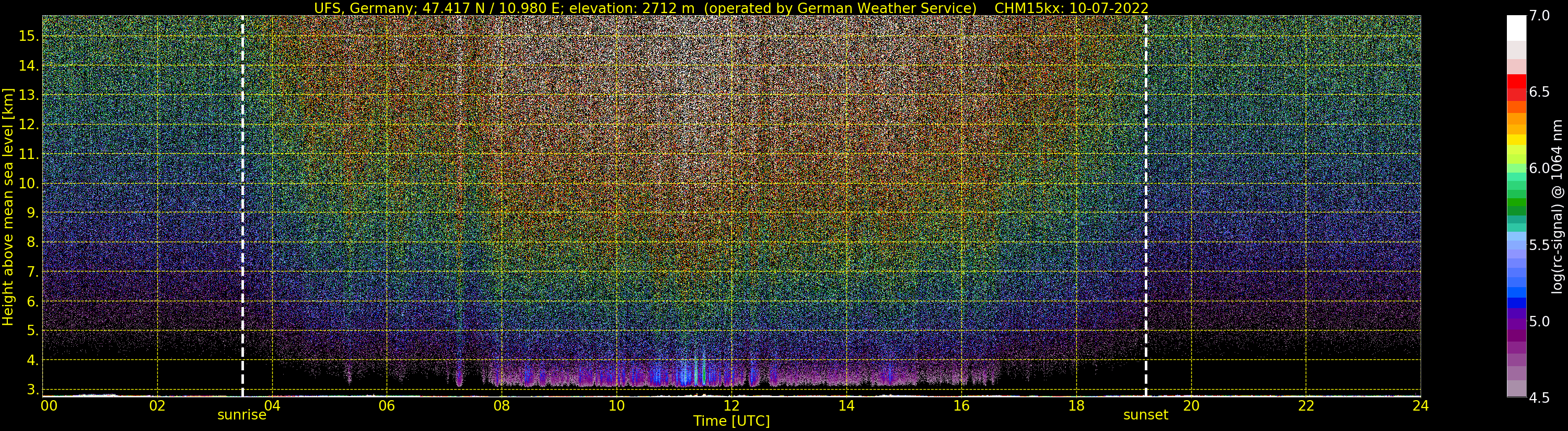Click the colorbar tick value 6.0

pyautogui.click(x=1539, y=168)
